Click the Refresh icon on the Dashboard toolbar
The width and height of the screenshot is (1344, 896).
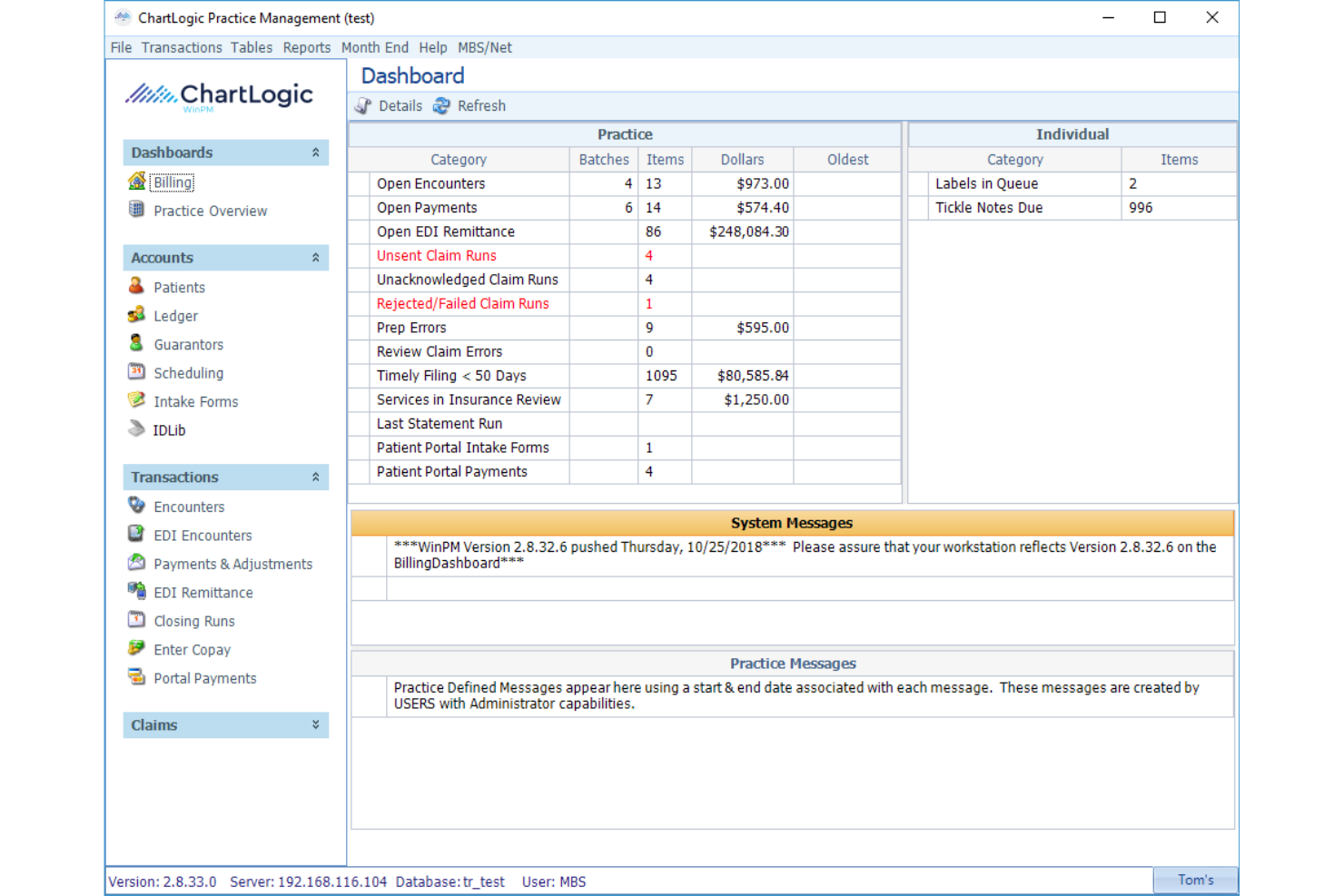coord(441,105)
